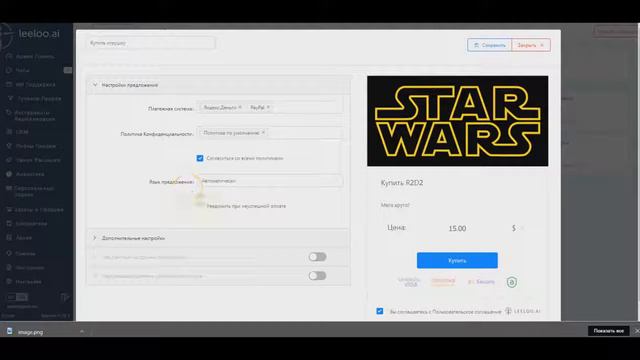Remove the default privacy policy tag
This screenshot has width=640, height=360.
click(x=263, y=133)
